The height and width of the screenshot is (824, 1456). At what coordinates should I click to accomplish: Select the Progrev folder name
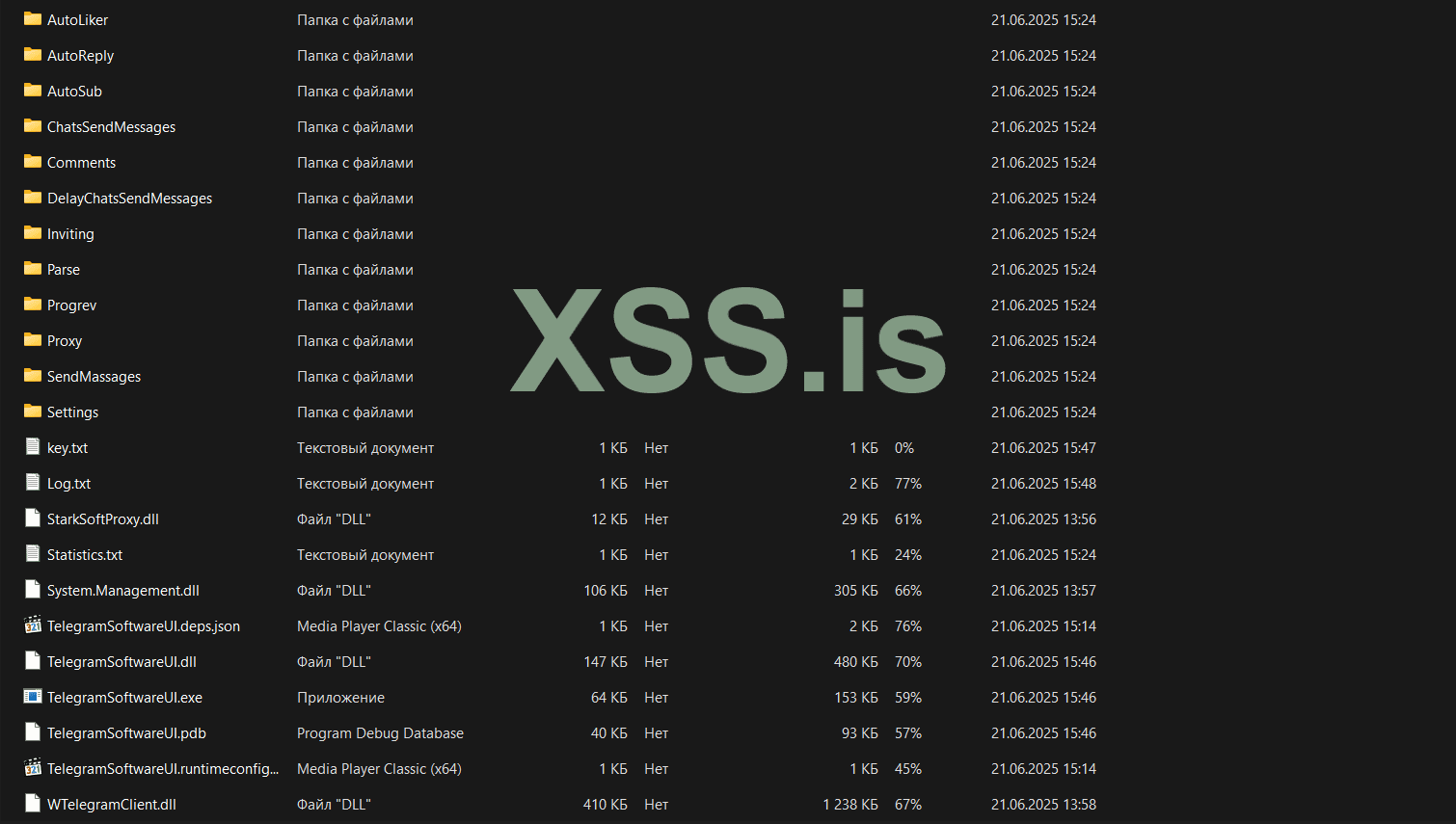[x=72, y=306]
